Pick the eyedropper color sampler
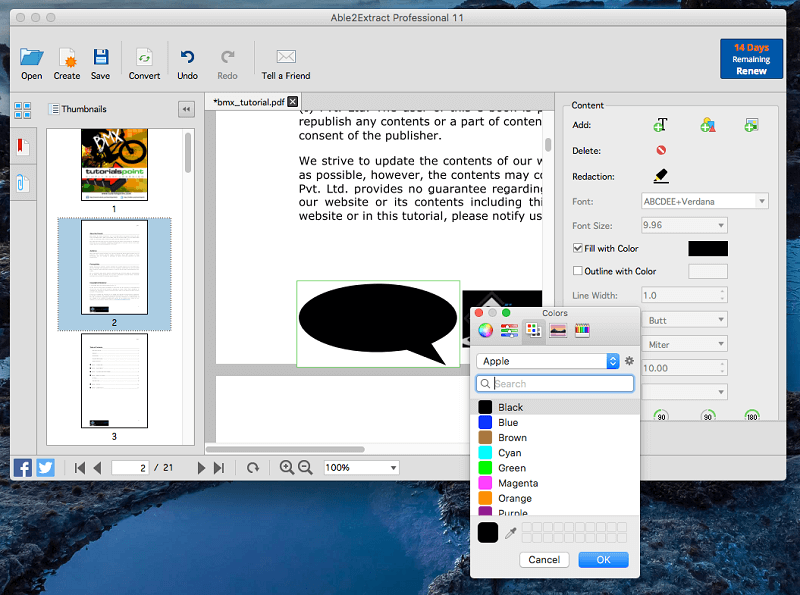This screenshot has height=595, width=800. tap(510, 533)
